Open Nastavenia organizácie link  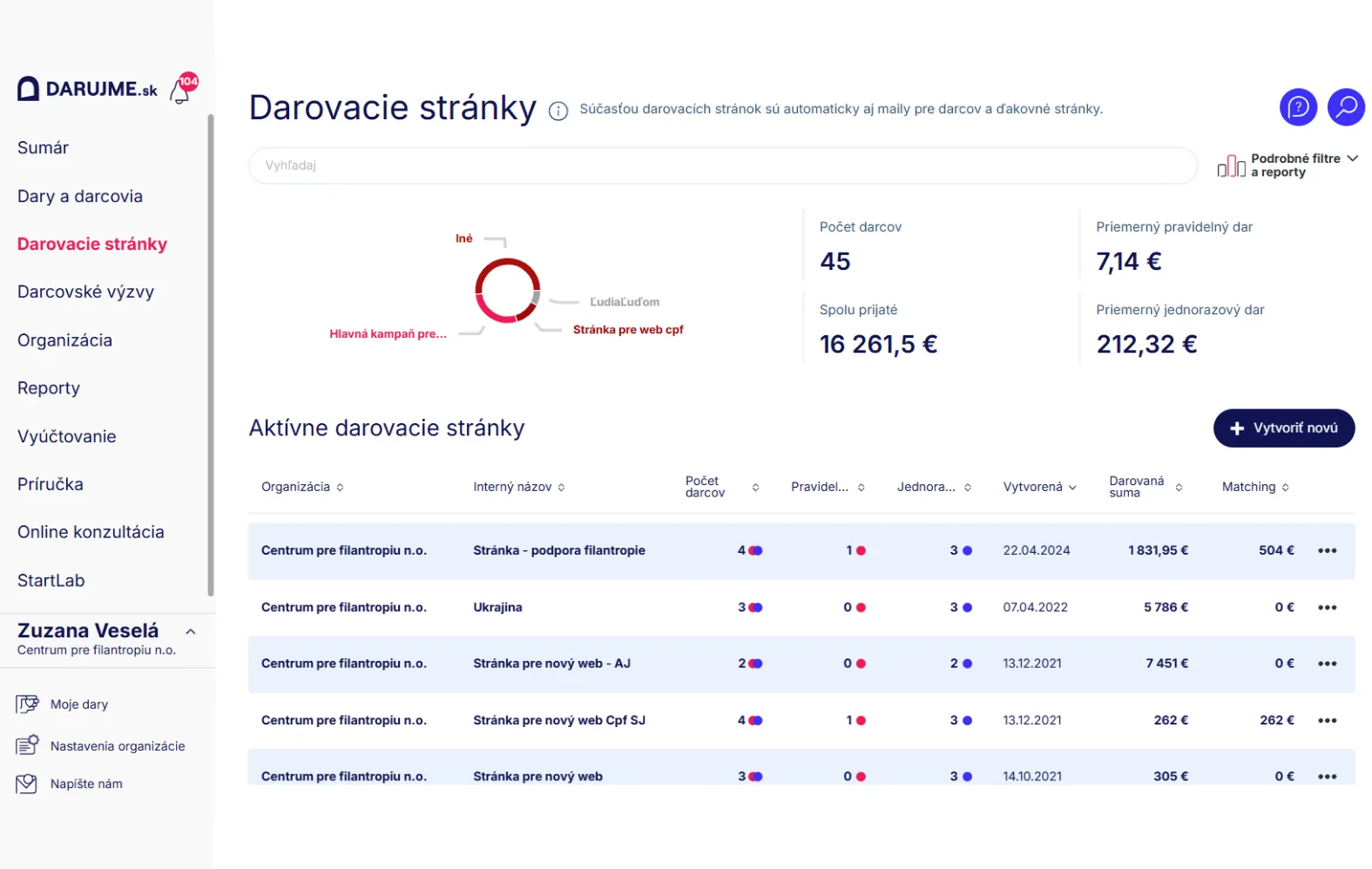(x=118, y=746)
